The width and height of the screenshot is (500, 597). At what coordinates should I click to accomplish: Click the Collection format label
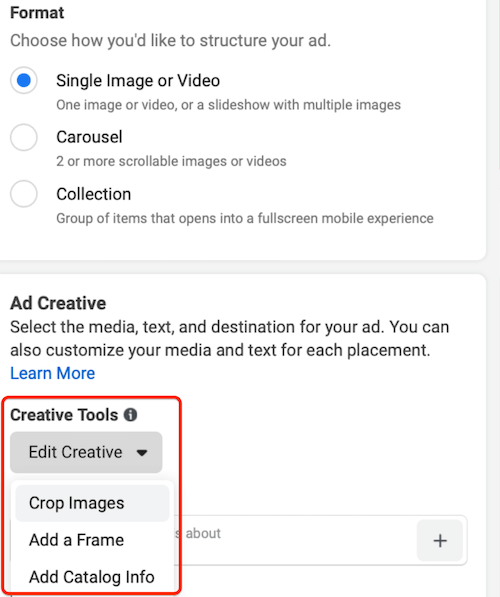(94, 194)
